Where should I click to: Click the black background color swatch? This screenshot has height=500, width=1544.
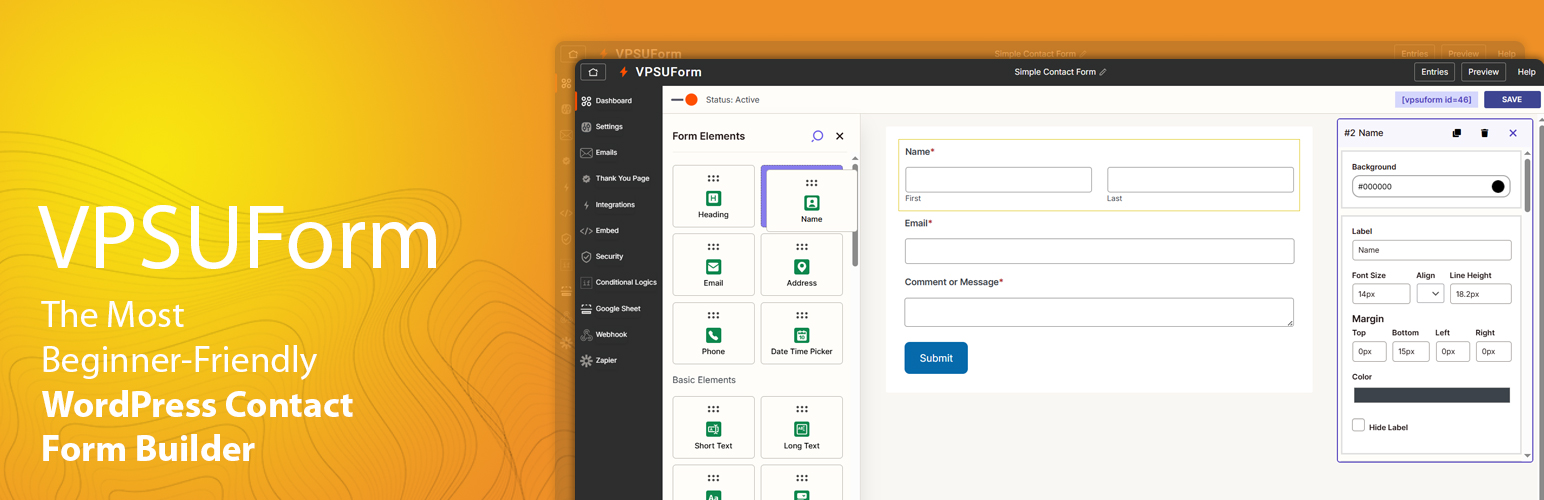point(1498,187)
